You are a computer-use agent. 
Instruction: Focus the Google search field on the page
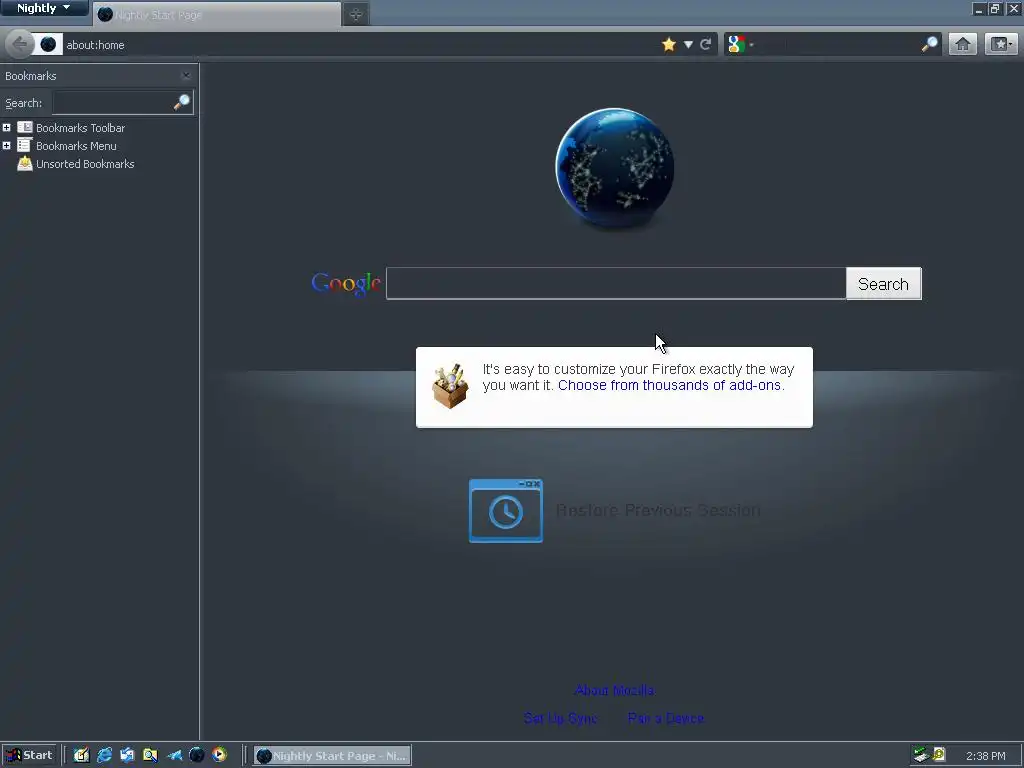pyautogui.click(x=616, y=283)
